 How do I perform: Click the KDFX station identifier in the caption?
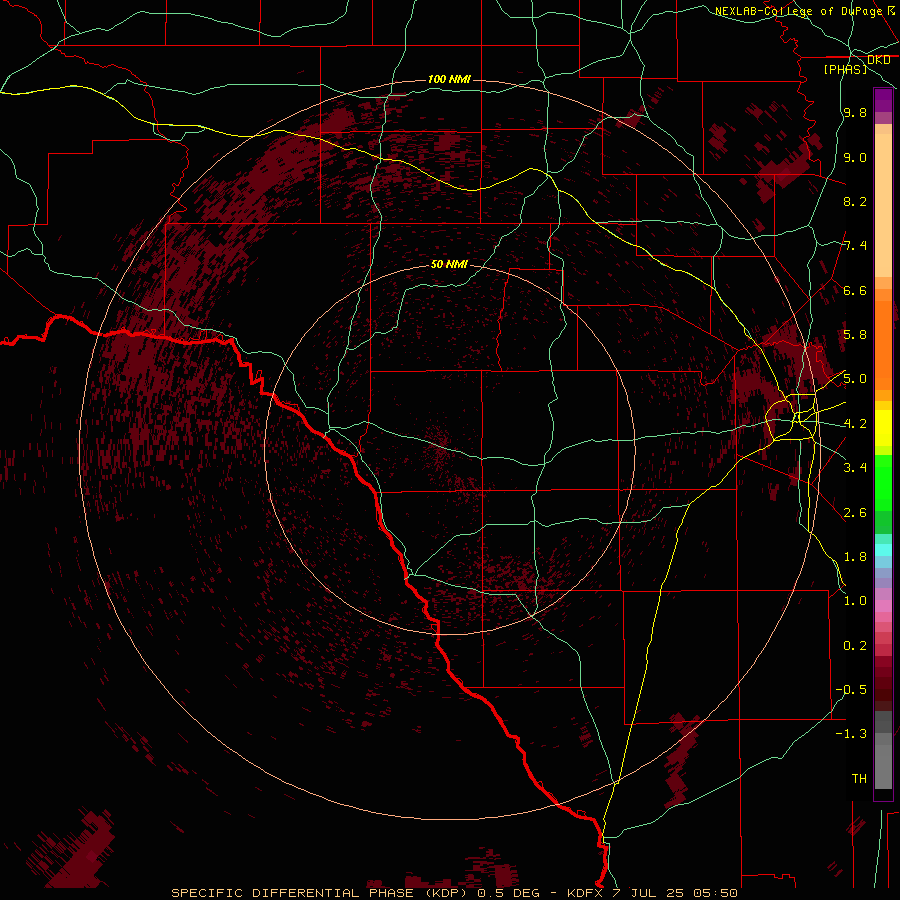point(585,893)
